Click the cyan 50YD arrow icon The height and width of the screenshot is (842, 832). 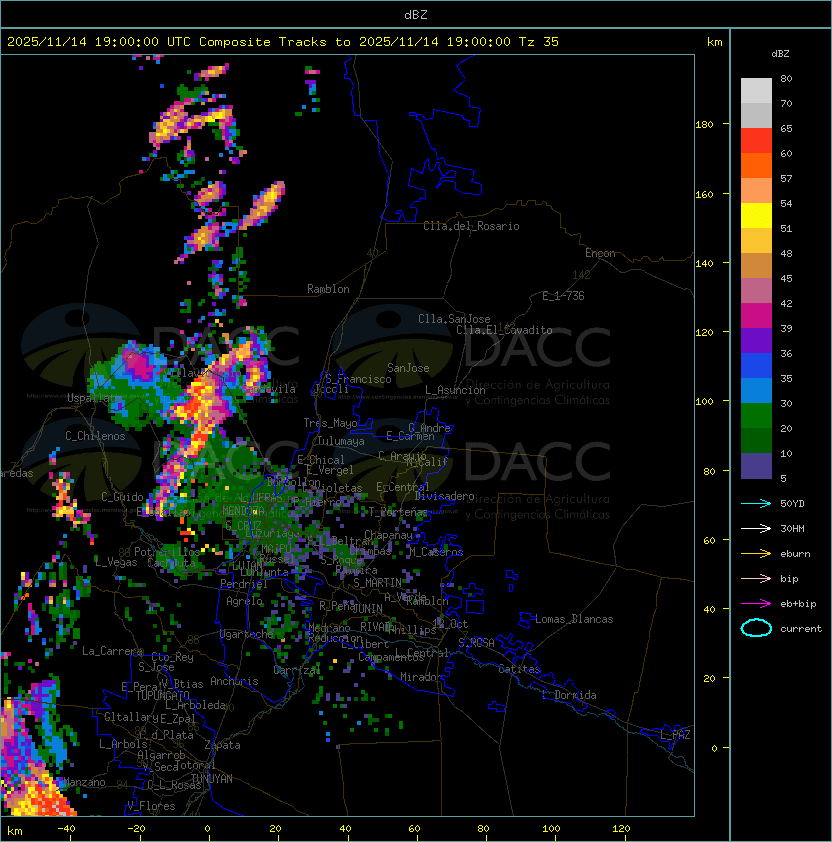pyautogui.click(x=756, y=504)
